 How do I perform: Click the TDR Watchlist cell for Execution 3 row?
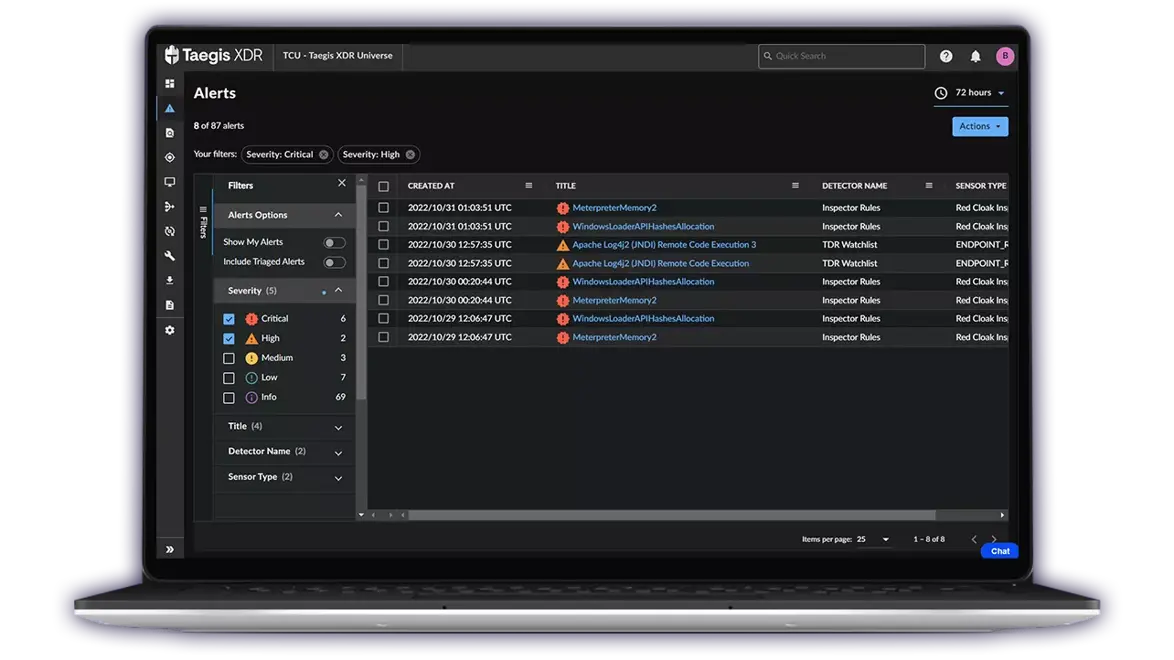[x=850, y=245]
